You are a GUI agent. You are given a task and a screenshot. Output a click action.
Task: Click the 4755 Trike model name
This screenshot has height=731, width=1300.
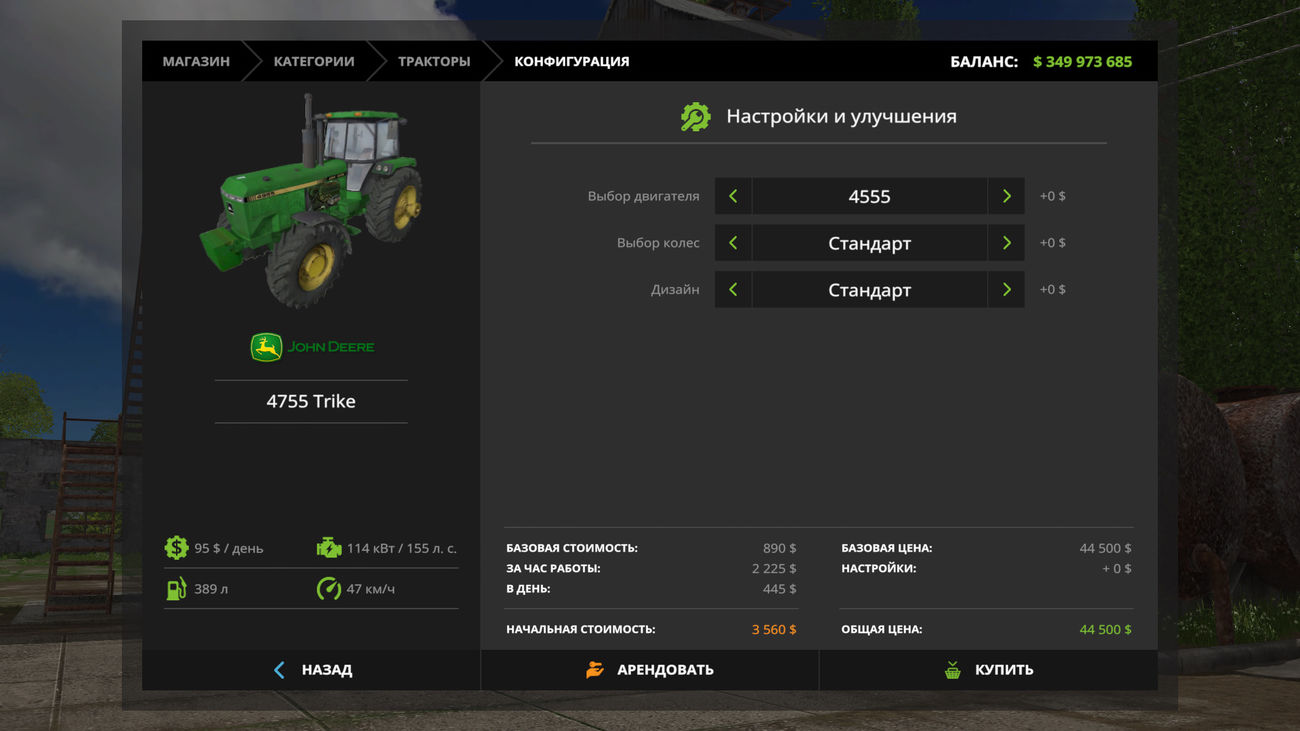click(311, 401)
